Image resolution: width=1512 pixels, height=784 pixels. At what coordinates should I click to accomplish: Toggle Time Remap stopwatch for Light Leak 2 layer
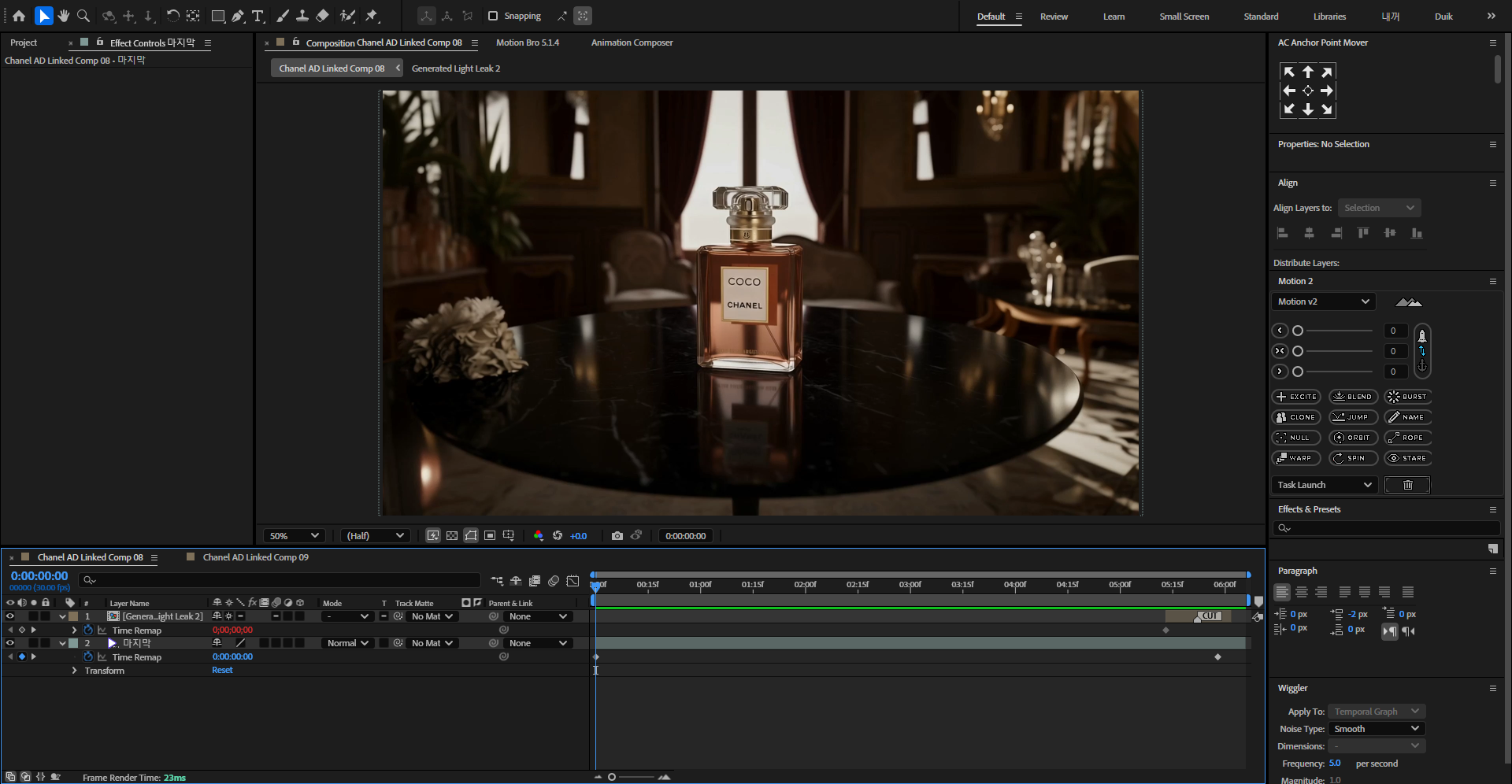click(88, 630)
